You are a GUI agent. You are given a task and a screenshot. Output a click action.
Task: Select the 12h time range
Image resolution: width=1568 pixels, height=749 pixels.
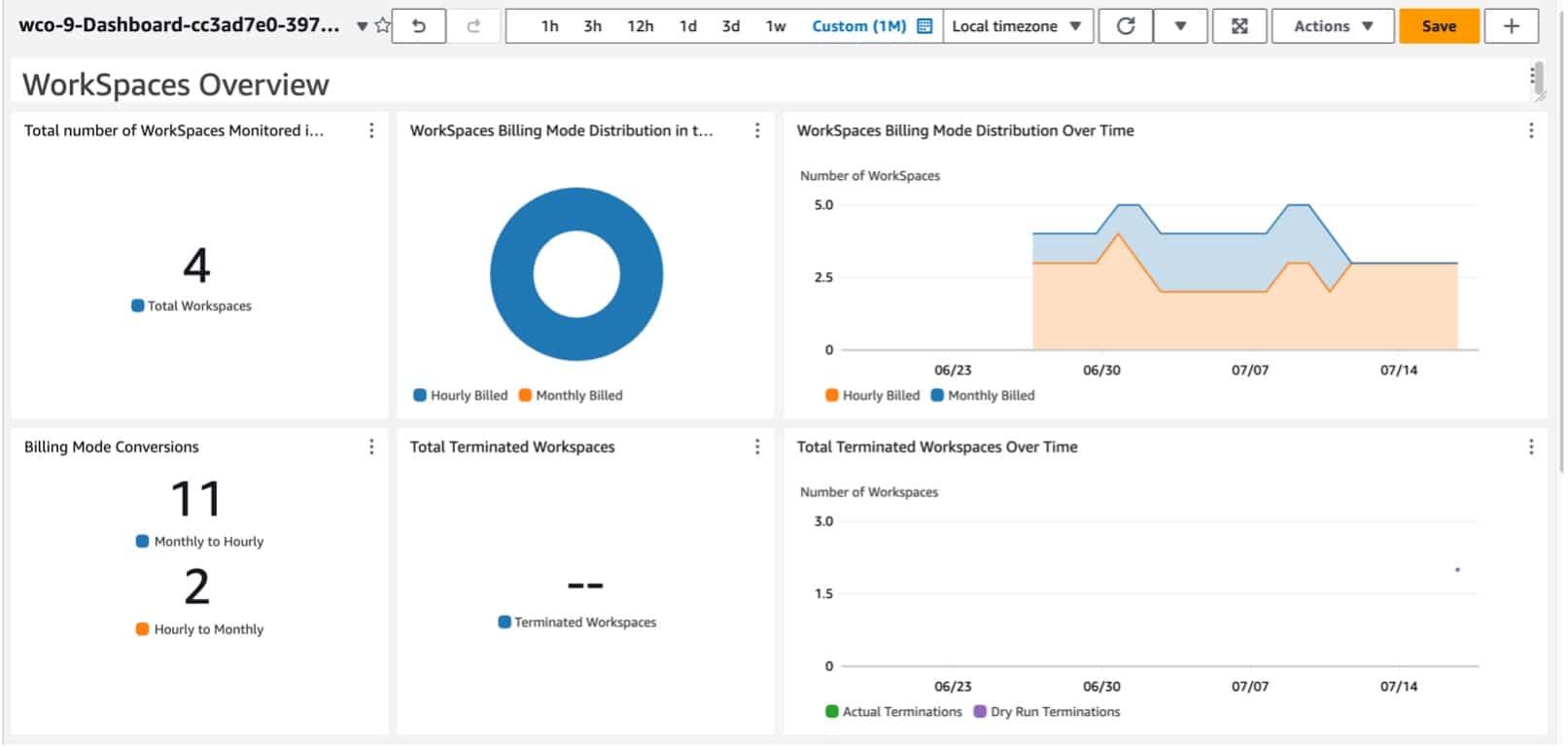(x=640, y=26)
